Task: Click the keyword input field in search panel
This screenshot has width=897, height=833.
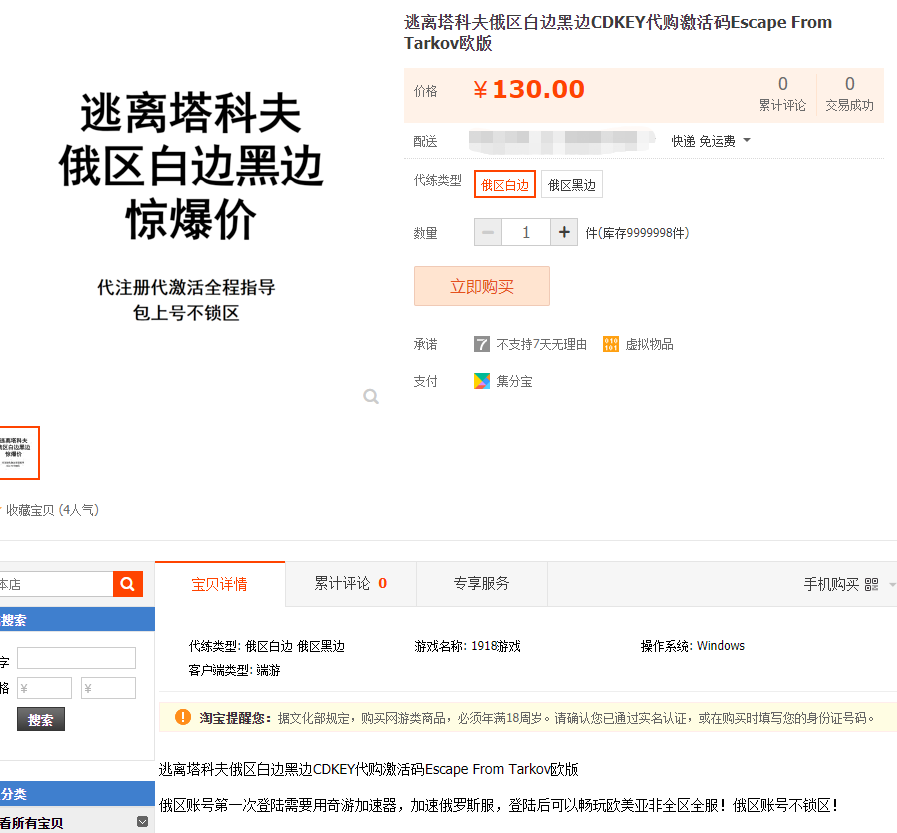Action: pyautogui.click(x=76, y=658)
